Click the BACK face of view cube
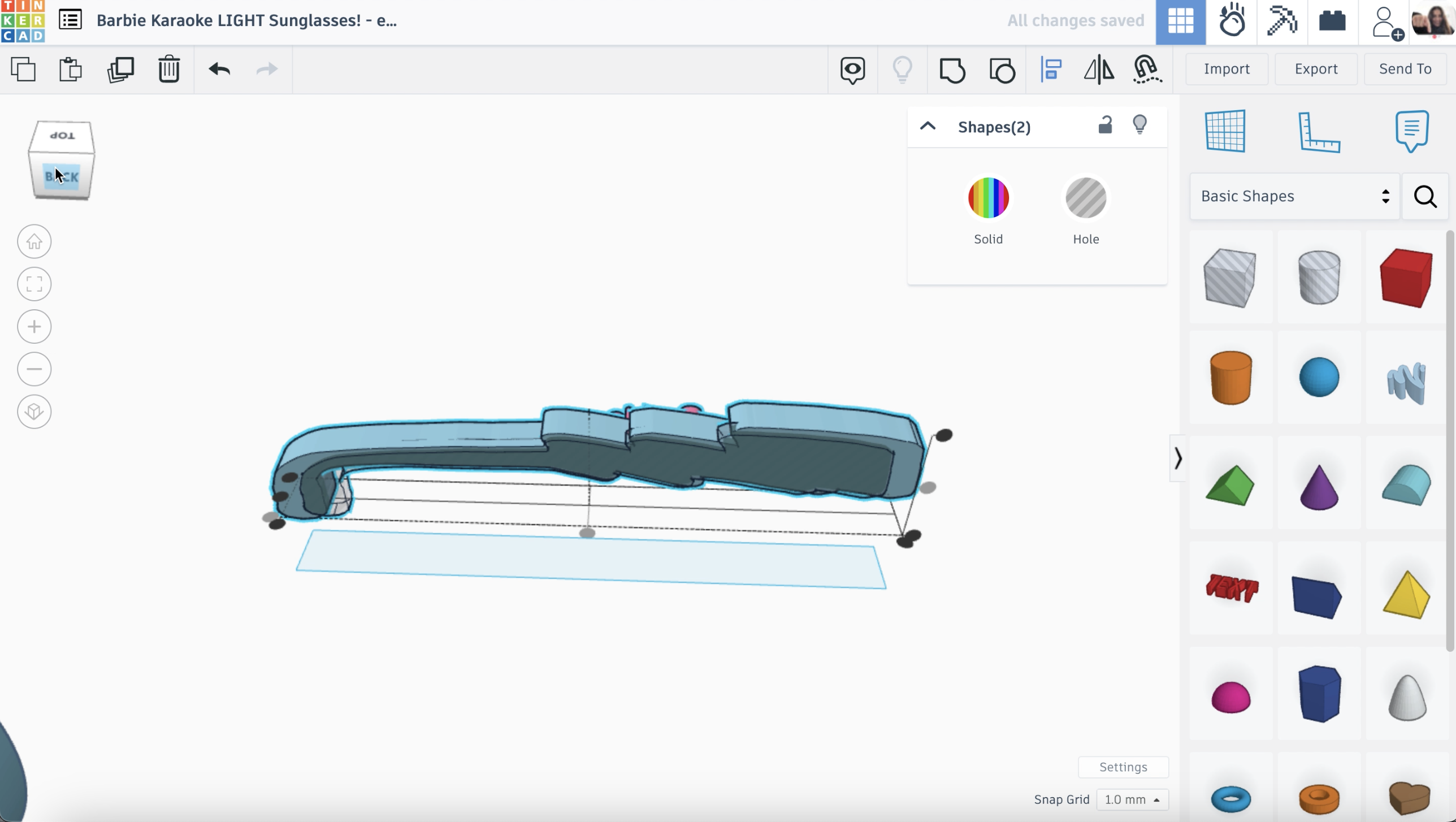 62,177
